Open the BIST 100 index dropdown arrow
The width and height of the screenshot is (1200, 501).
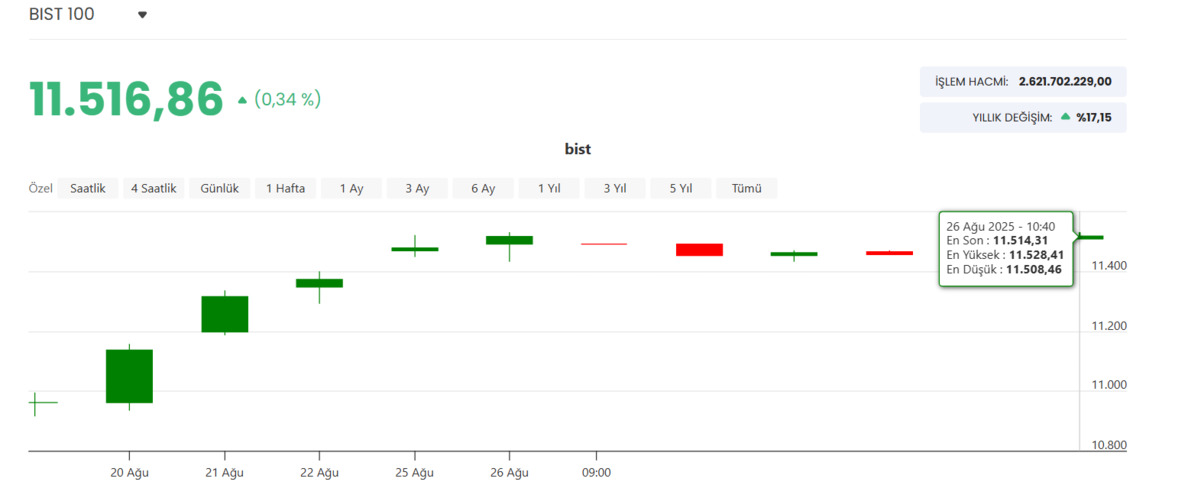(142, 15)
